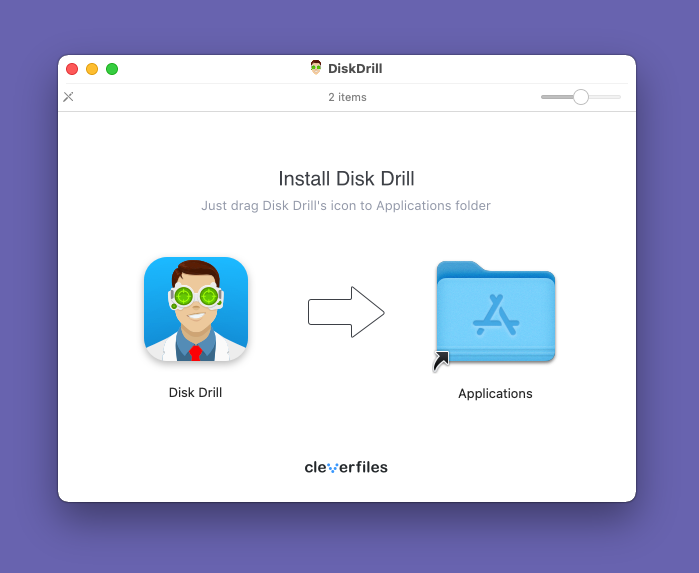Open the Applications folder shortcut
This screenshot has width=699, height=573.
coord(495,312)
